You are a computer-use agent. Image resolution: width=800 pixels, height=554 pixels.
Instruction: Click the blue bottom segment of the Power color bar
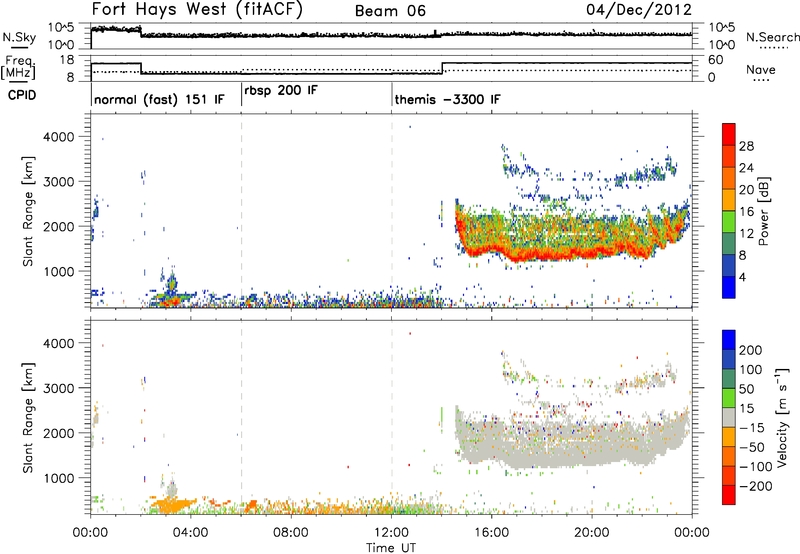click(x=729, y=287)
